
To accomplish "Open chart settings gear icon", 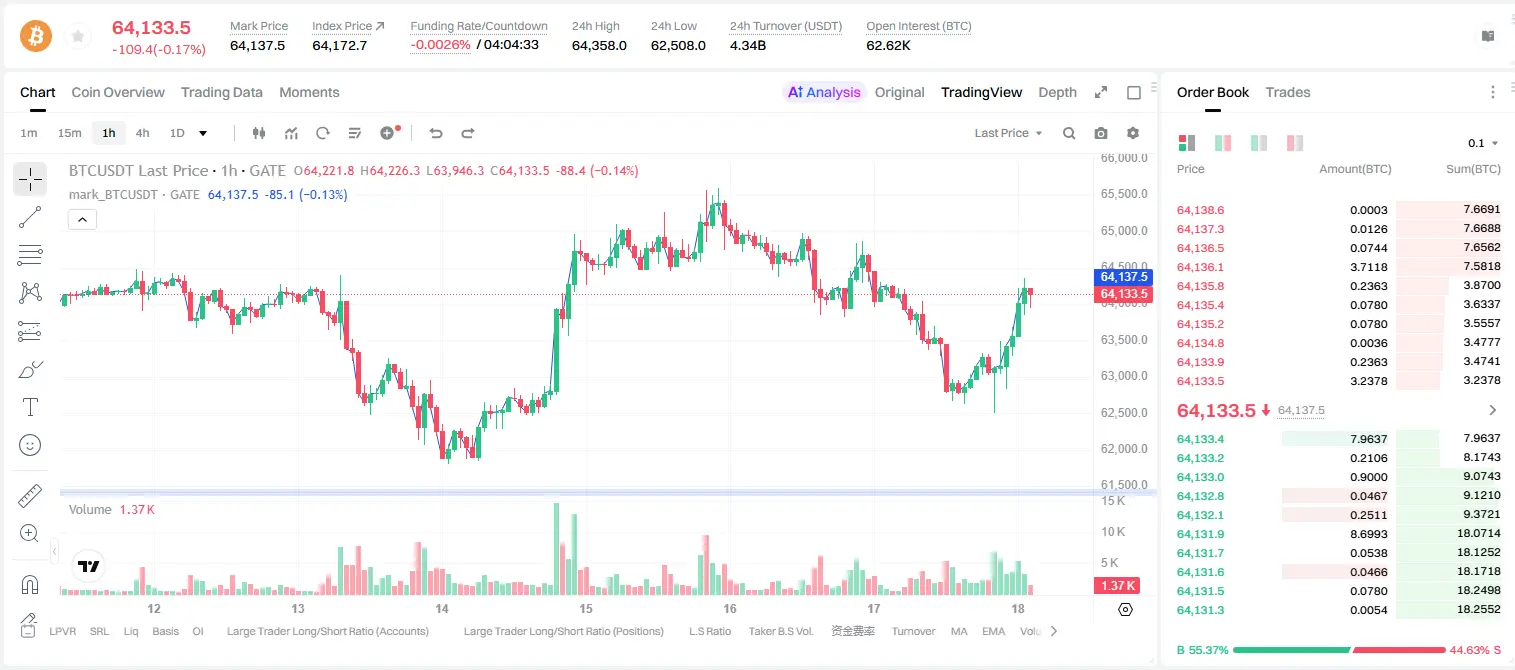I will pos(1133,133).
